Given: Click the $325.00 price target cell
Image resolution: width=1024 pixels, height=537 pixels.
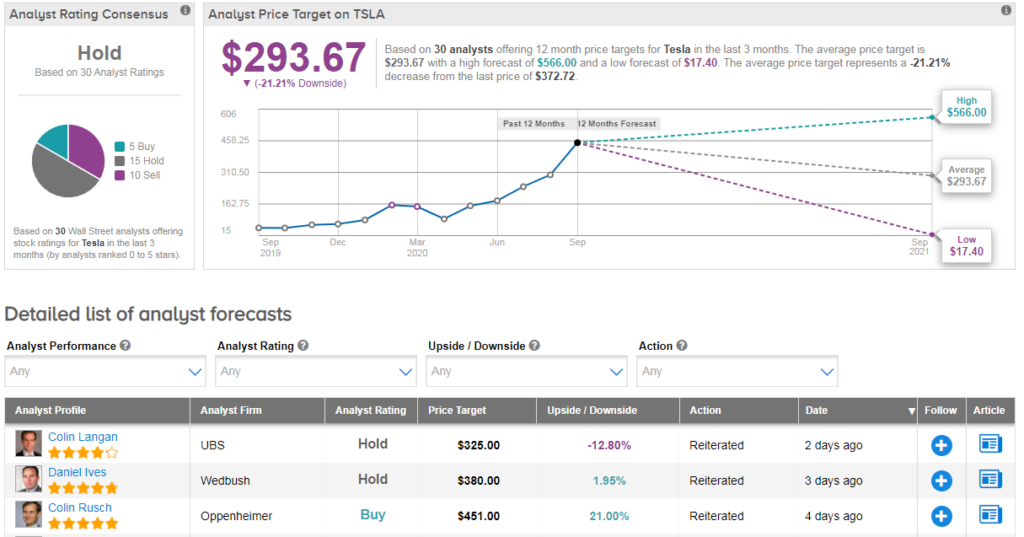Looking at the screenshot, I should click(x=479, y=446).
